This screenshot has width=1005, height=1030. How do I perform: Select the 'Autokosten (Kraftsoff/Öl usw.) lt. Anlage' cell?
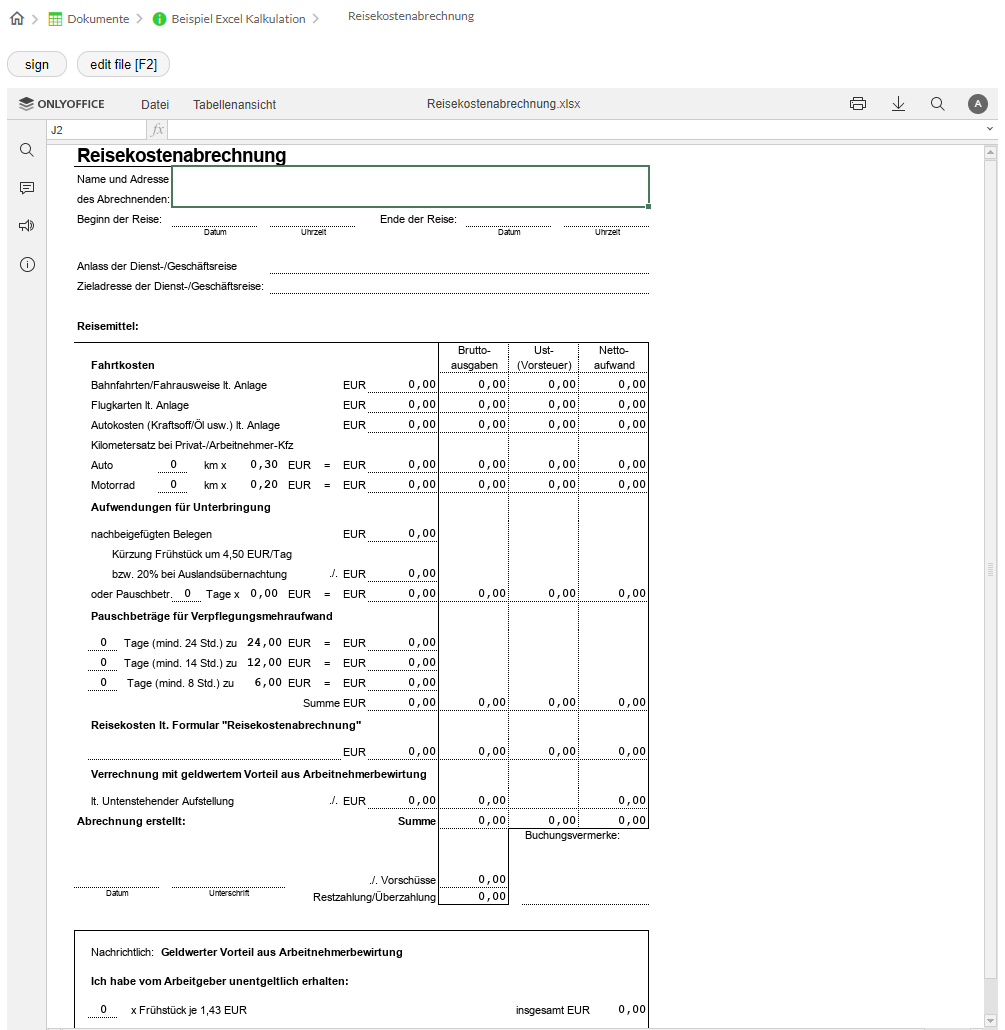[x=185, y=426]
